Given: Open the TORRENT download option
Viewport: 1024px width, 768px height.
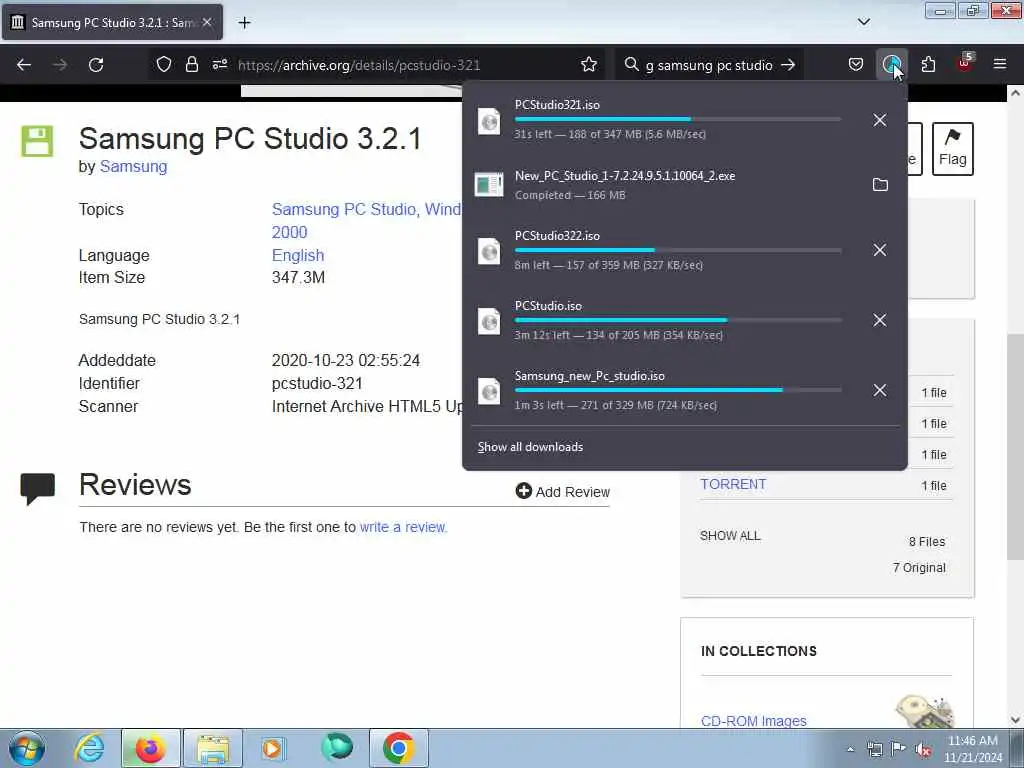Looking at the screenshot, I should [733, 485].
